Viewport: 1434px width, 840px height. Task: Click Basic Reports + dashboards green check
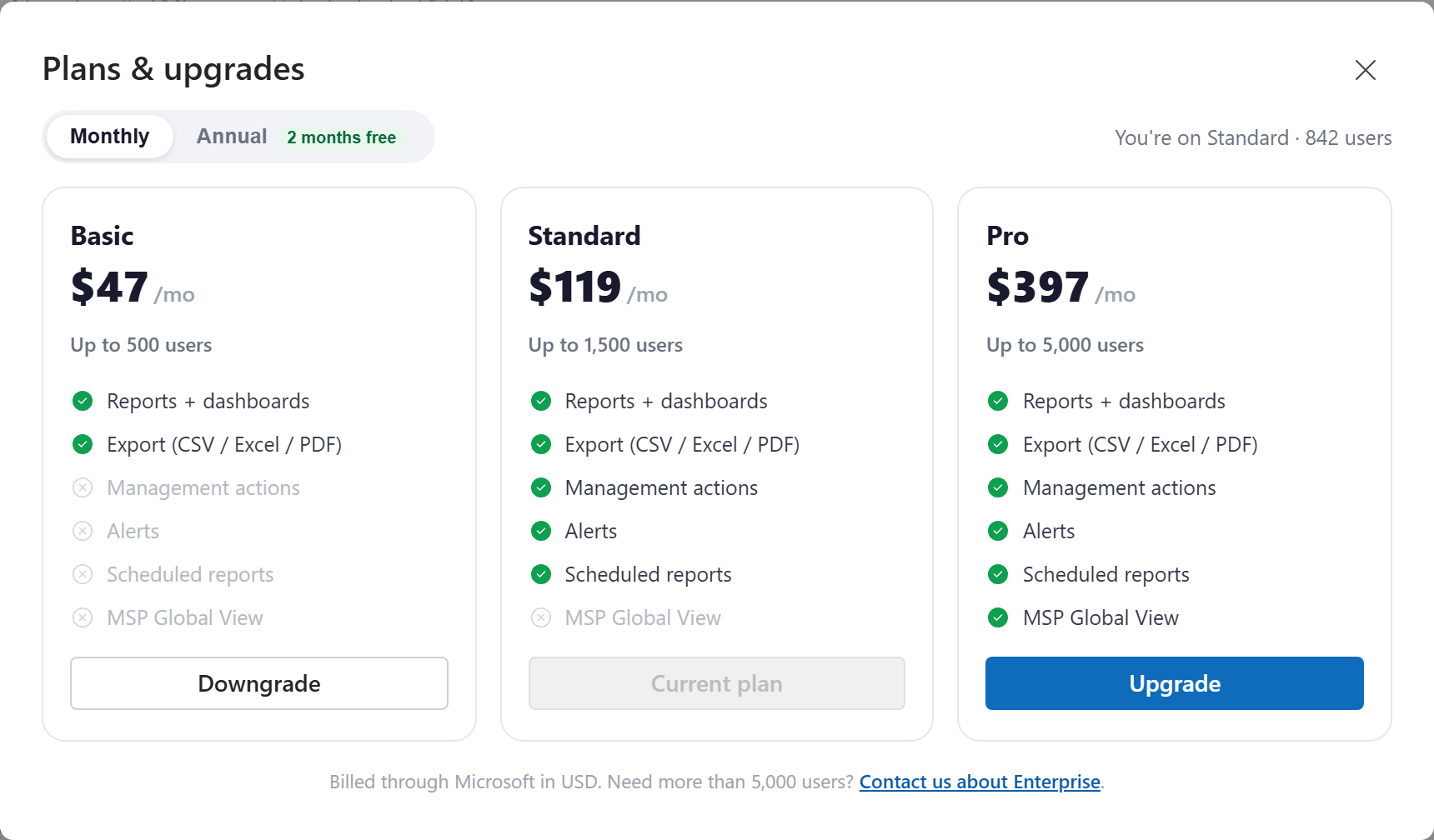click(83, 402)
